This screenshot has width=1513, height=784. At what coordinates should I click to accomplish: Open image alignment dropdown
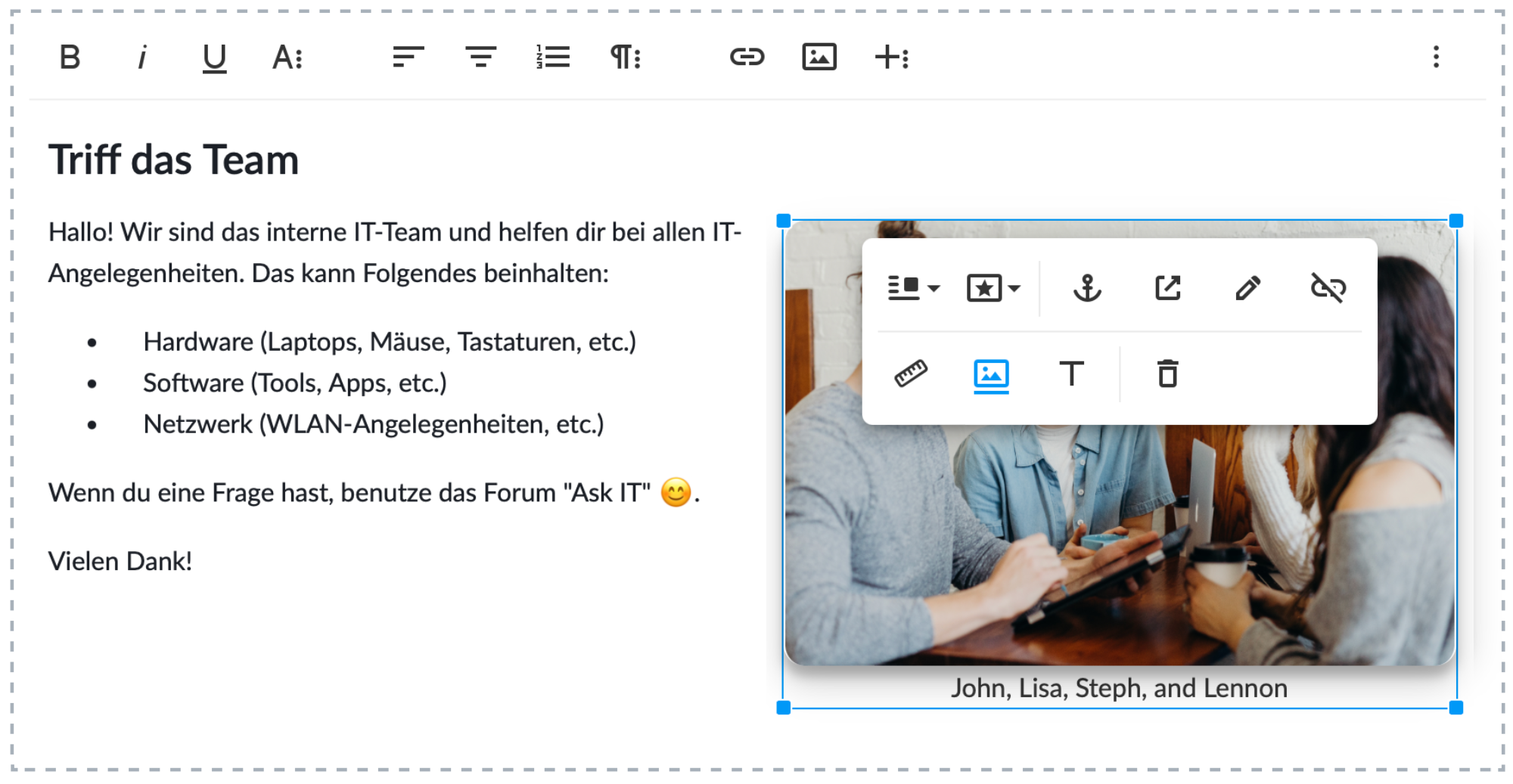(914, 288)
